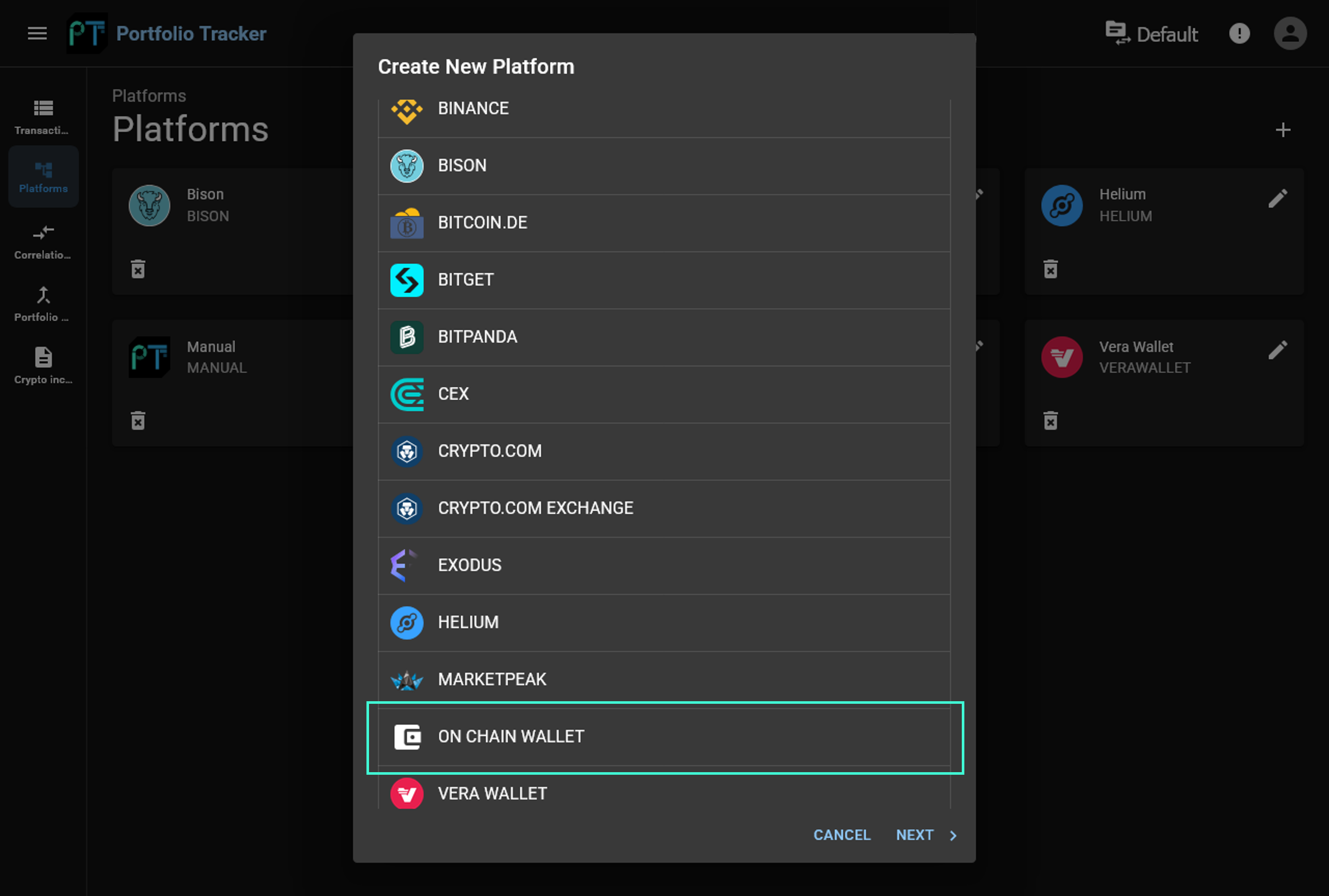Screen dimensions: 1329x896
Task: Delete the Vera Wallet platform card
Action: (1051, 421)
